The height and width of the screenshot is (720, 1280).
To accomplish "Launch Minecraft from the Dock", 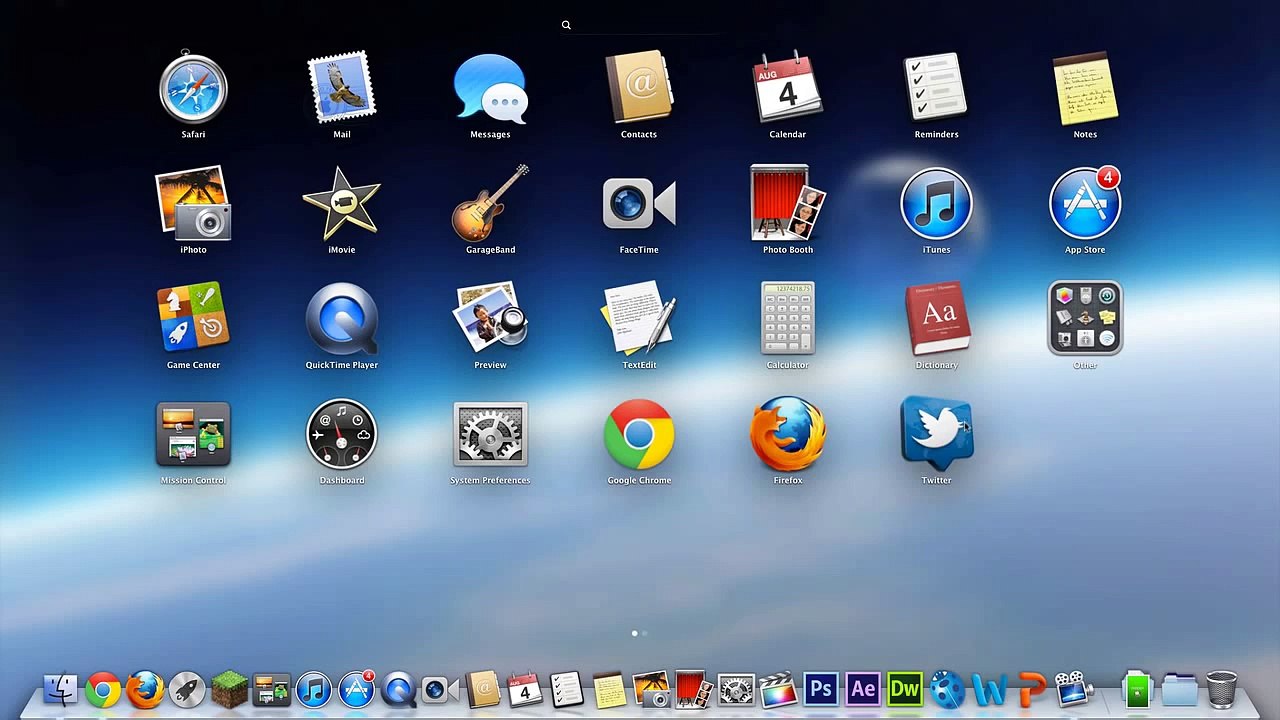I will click(229, 689).
